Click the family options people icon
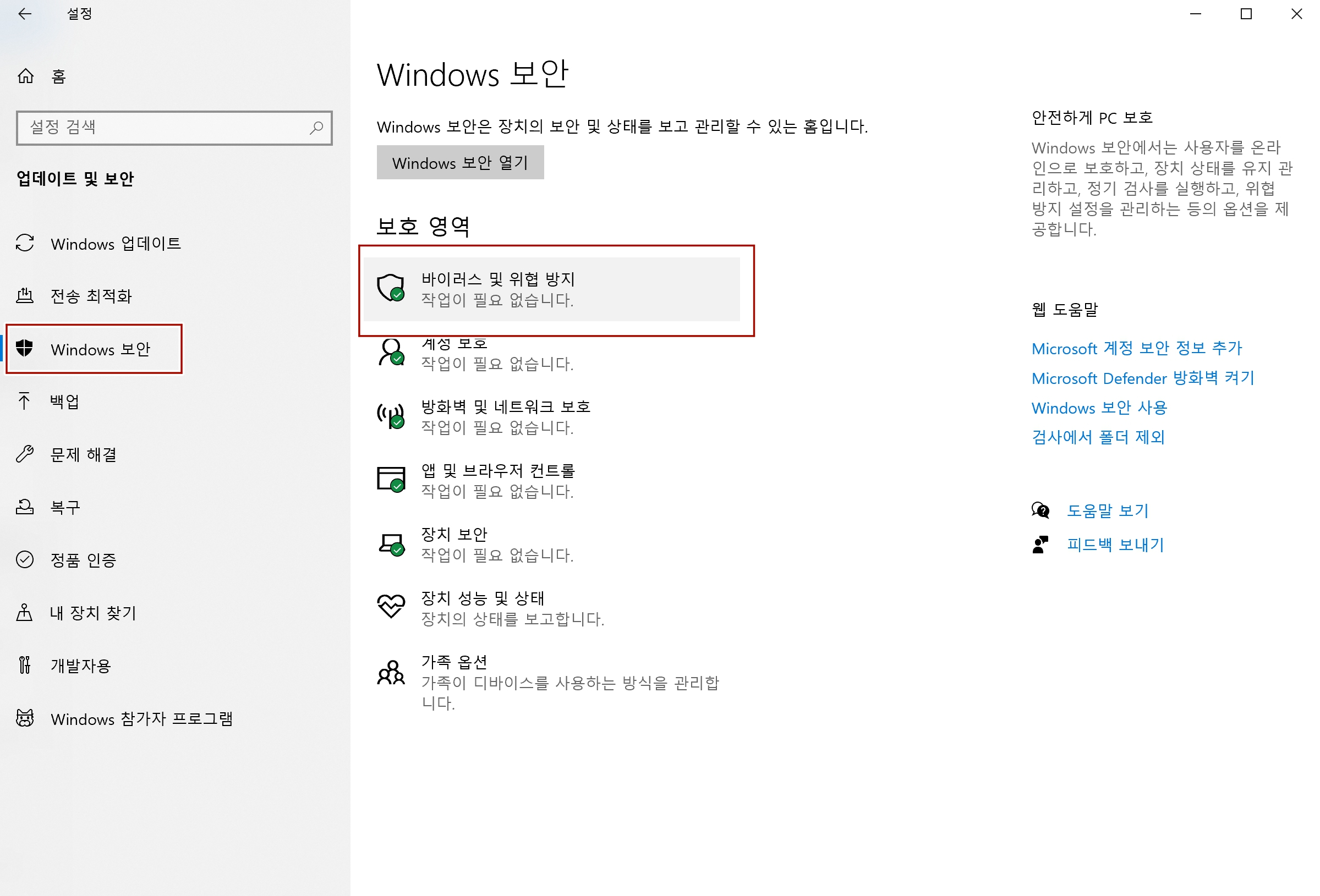The width and height of the screenshot is (1320, 896). coord(391,672)
